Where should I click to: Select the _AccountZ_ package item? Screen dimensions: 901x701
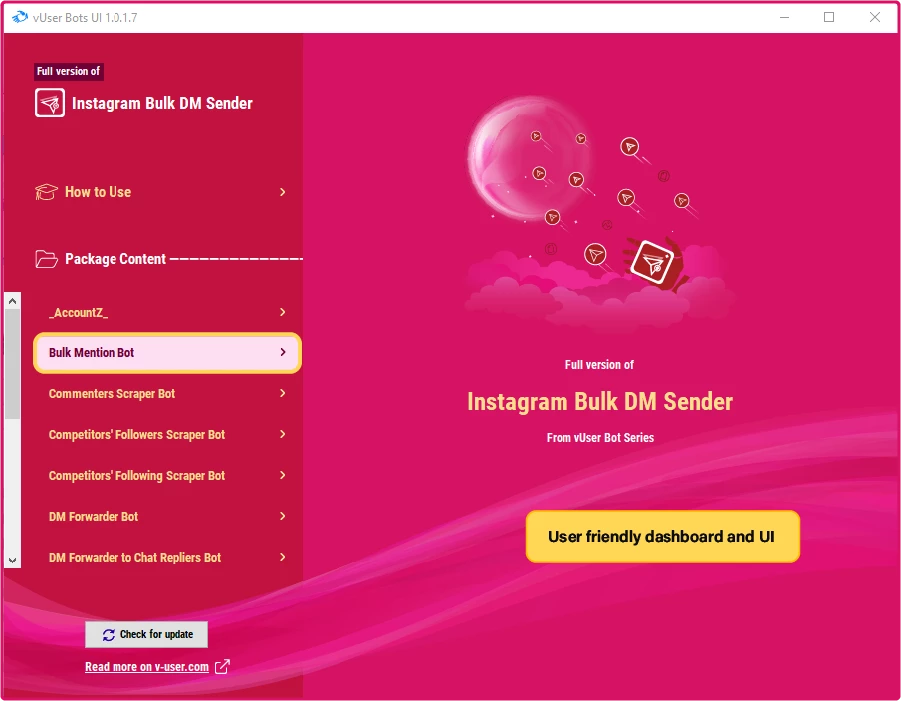(167, 312)
